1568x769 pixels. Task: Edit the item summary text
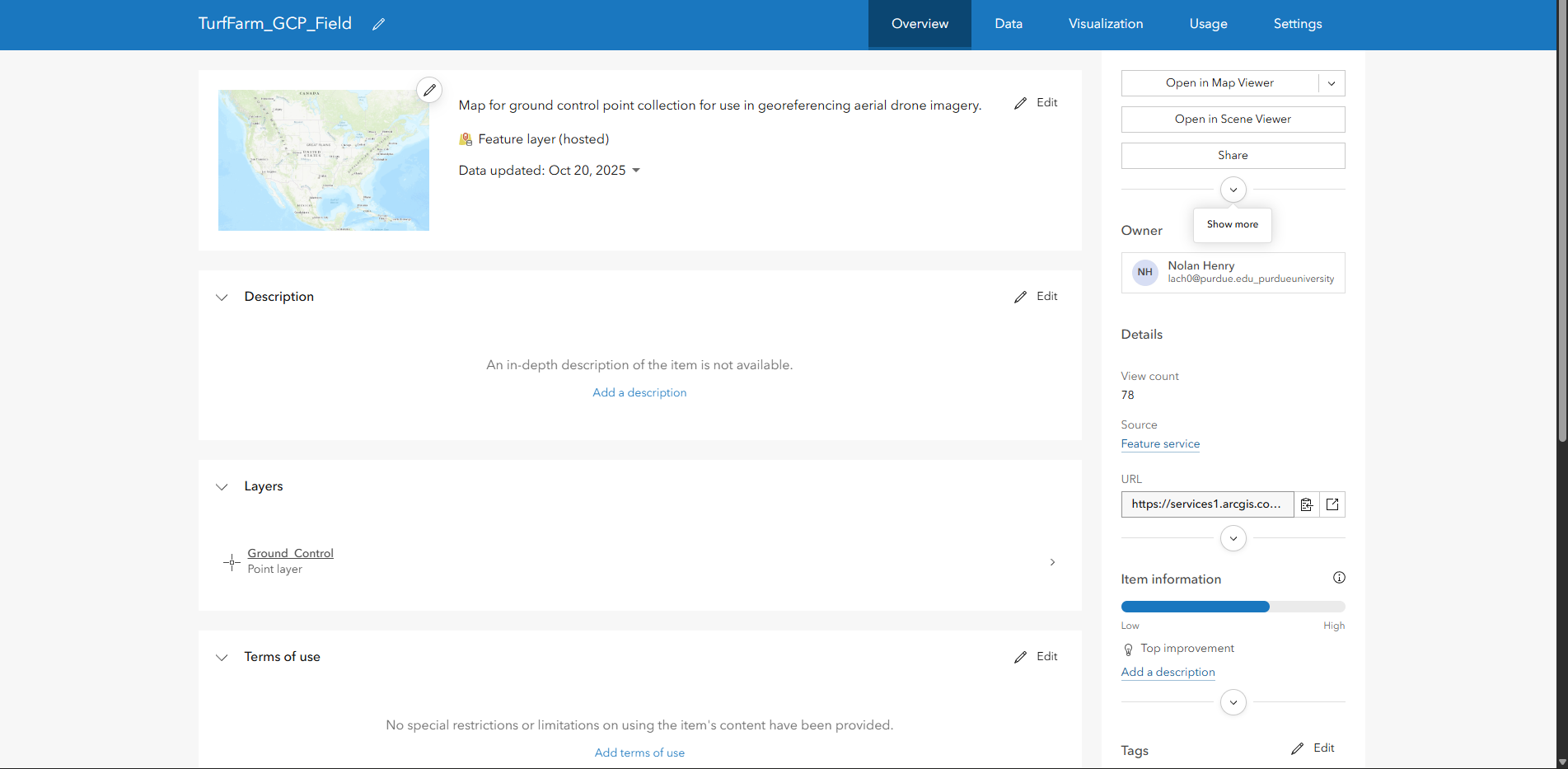[1036, 103]
